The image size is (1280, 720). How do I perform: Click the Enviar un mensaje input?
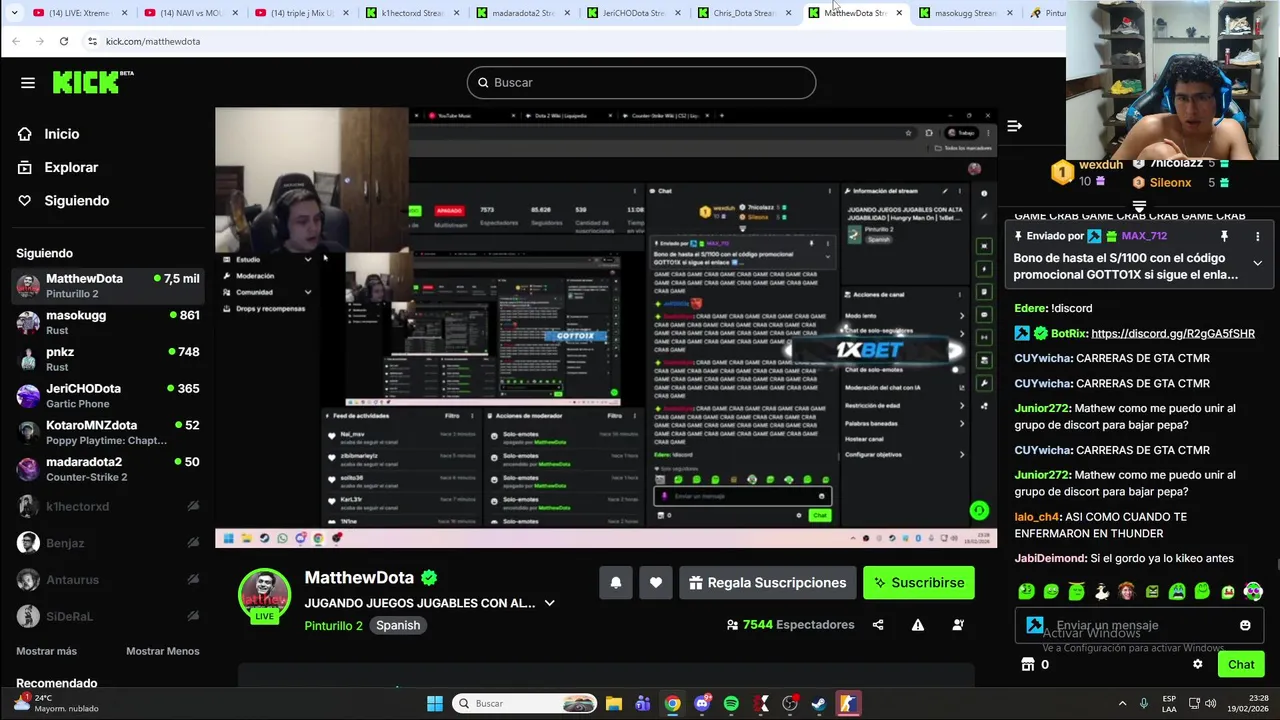[x=1139, y=625]
